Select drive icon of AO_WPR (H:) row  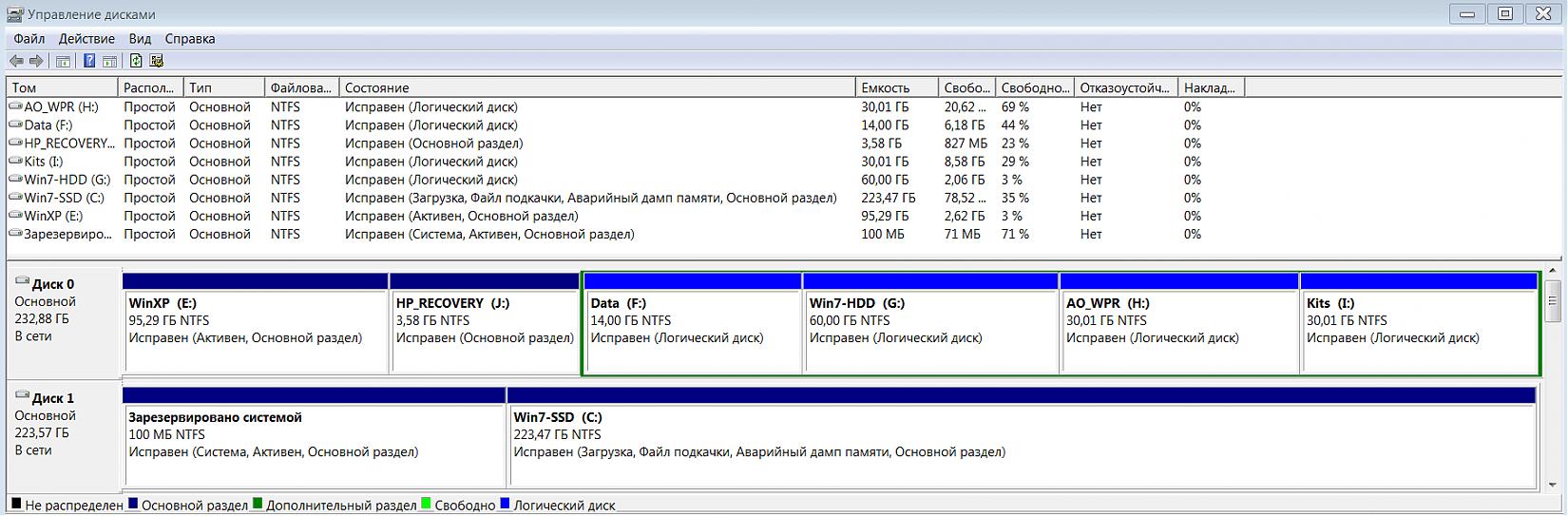click(15, 107)
